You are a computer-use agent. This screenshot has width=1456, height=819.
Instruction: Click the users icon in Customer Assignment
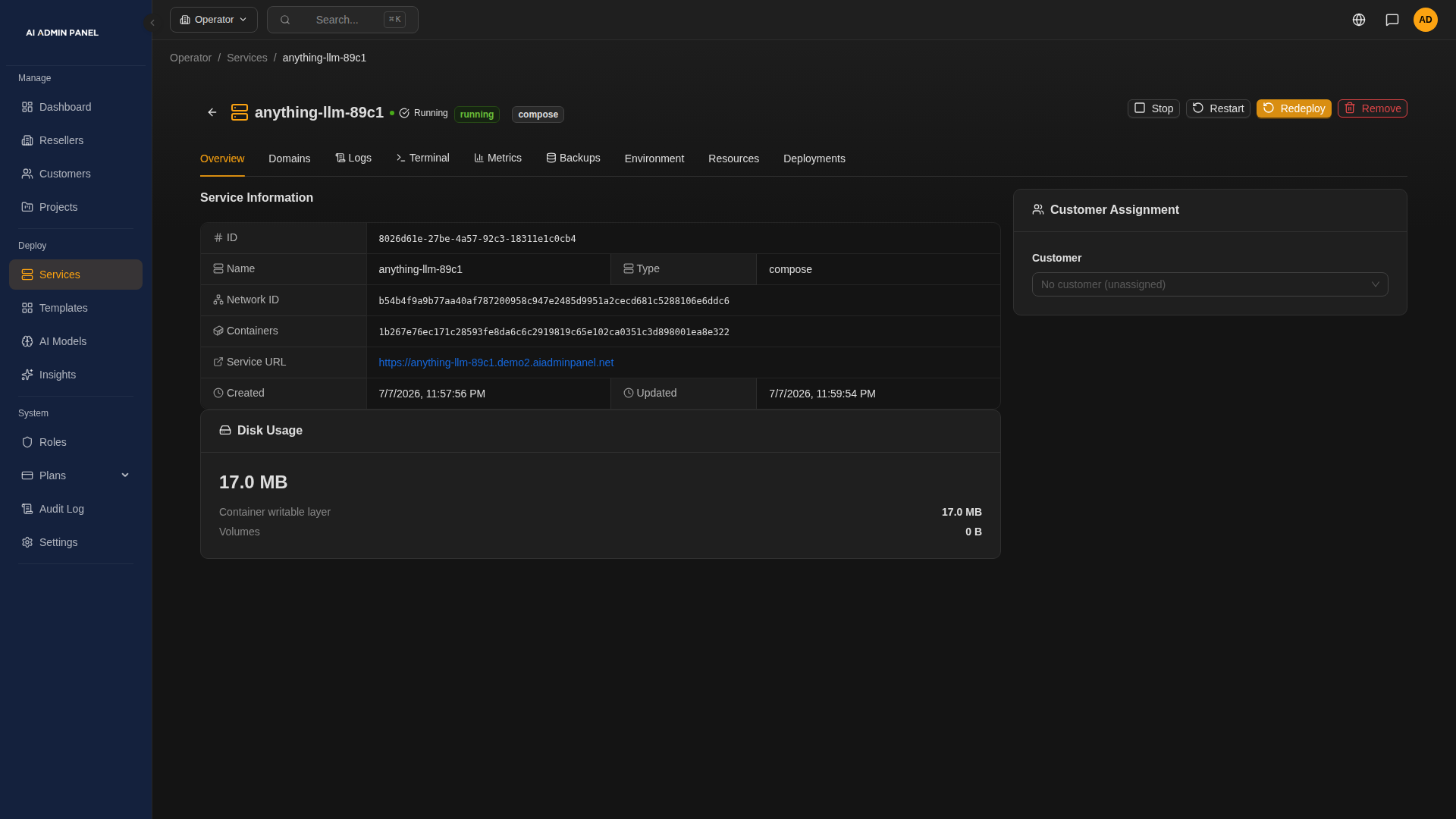click(x=1038, y=209)
